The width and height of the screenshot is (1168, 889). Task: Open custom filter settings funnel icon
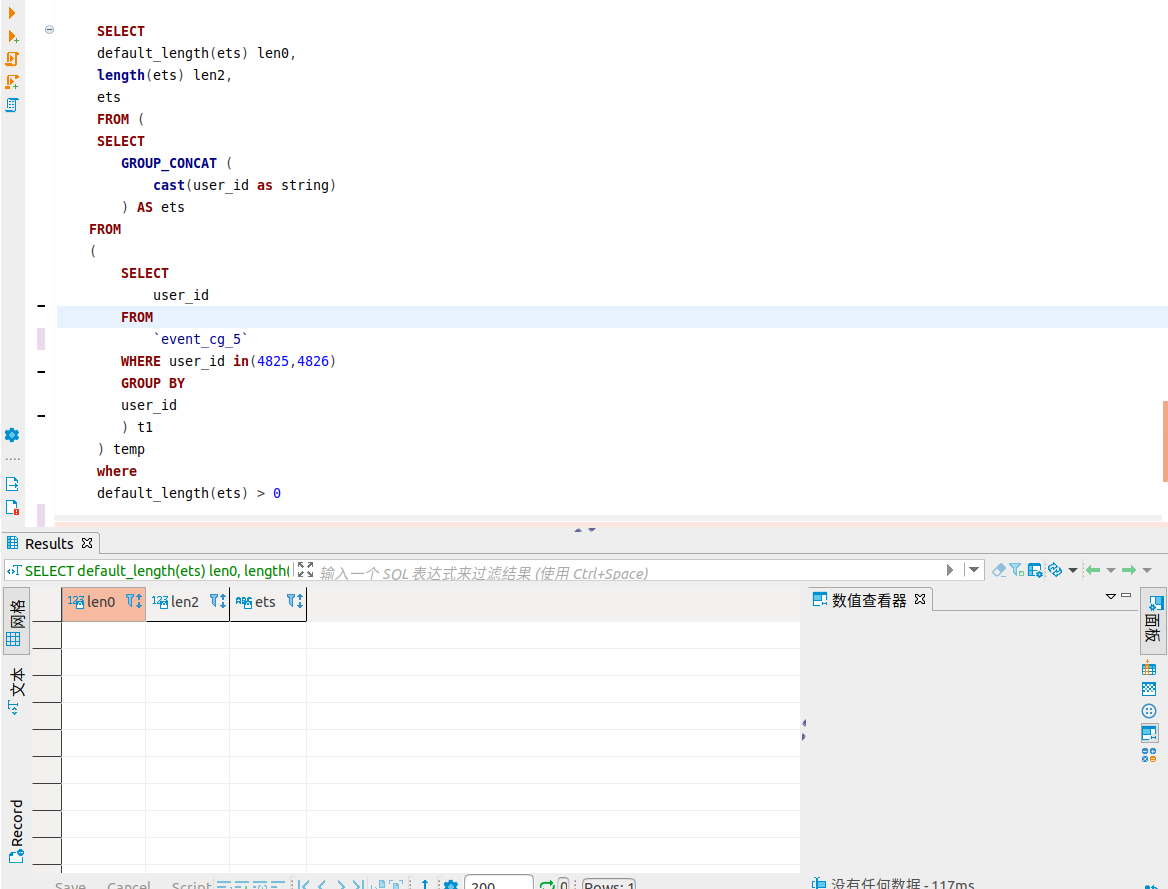[1016, 570]
